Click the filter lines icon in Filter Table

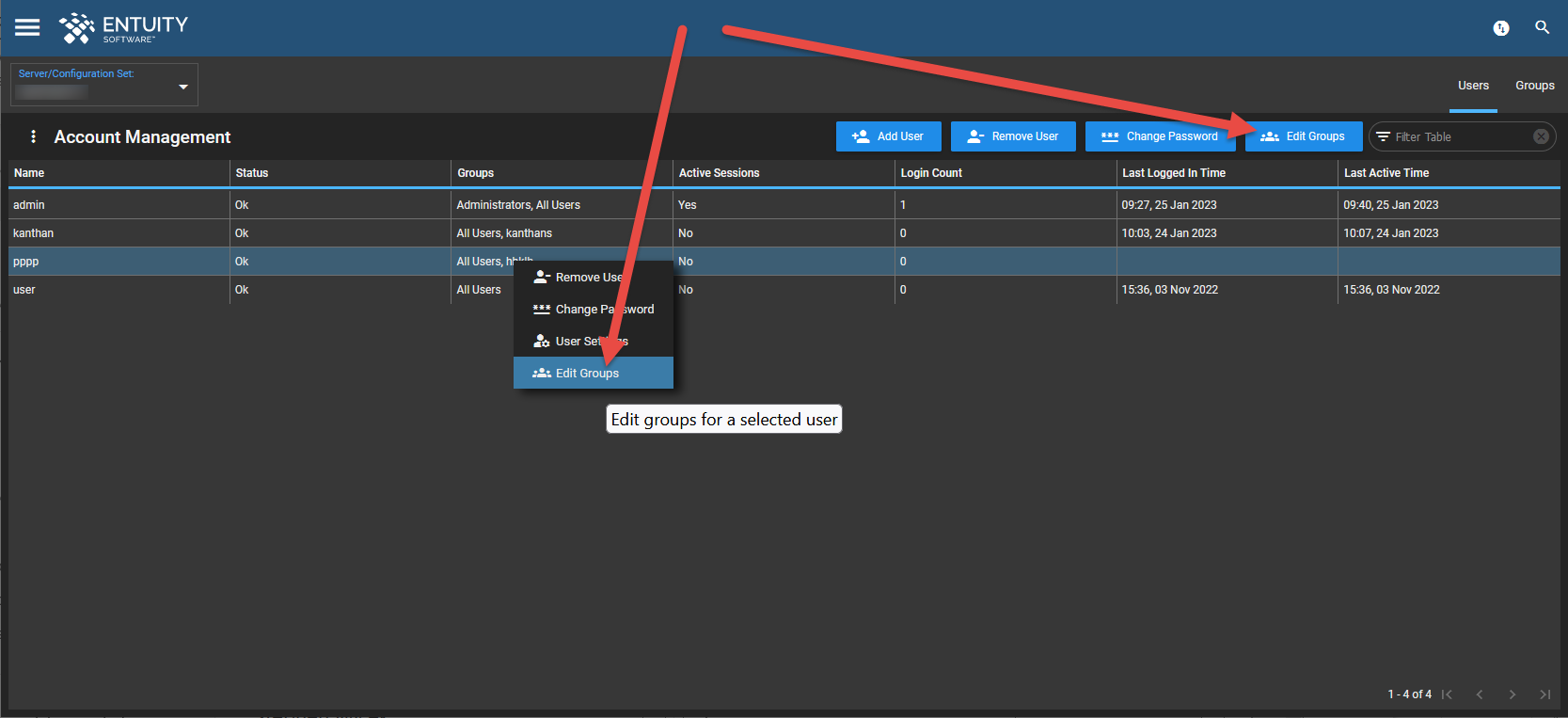[x=1383, y=136]
